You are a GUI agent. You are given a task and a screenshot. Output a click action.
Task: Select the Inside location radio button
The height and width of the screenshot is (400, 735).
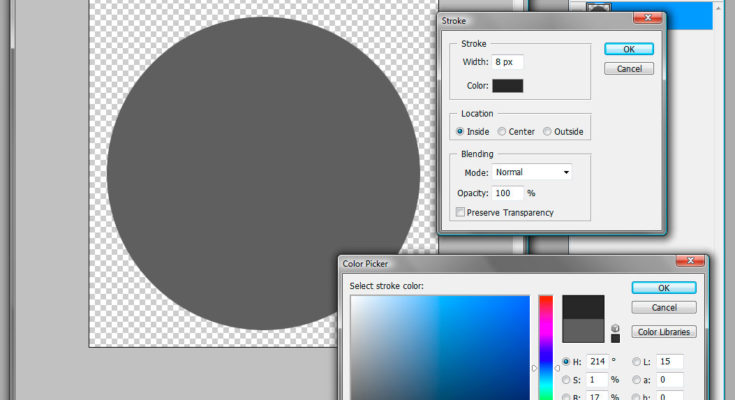tap(460, 132)
